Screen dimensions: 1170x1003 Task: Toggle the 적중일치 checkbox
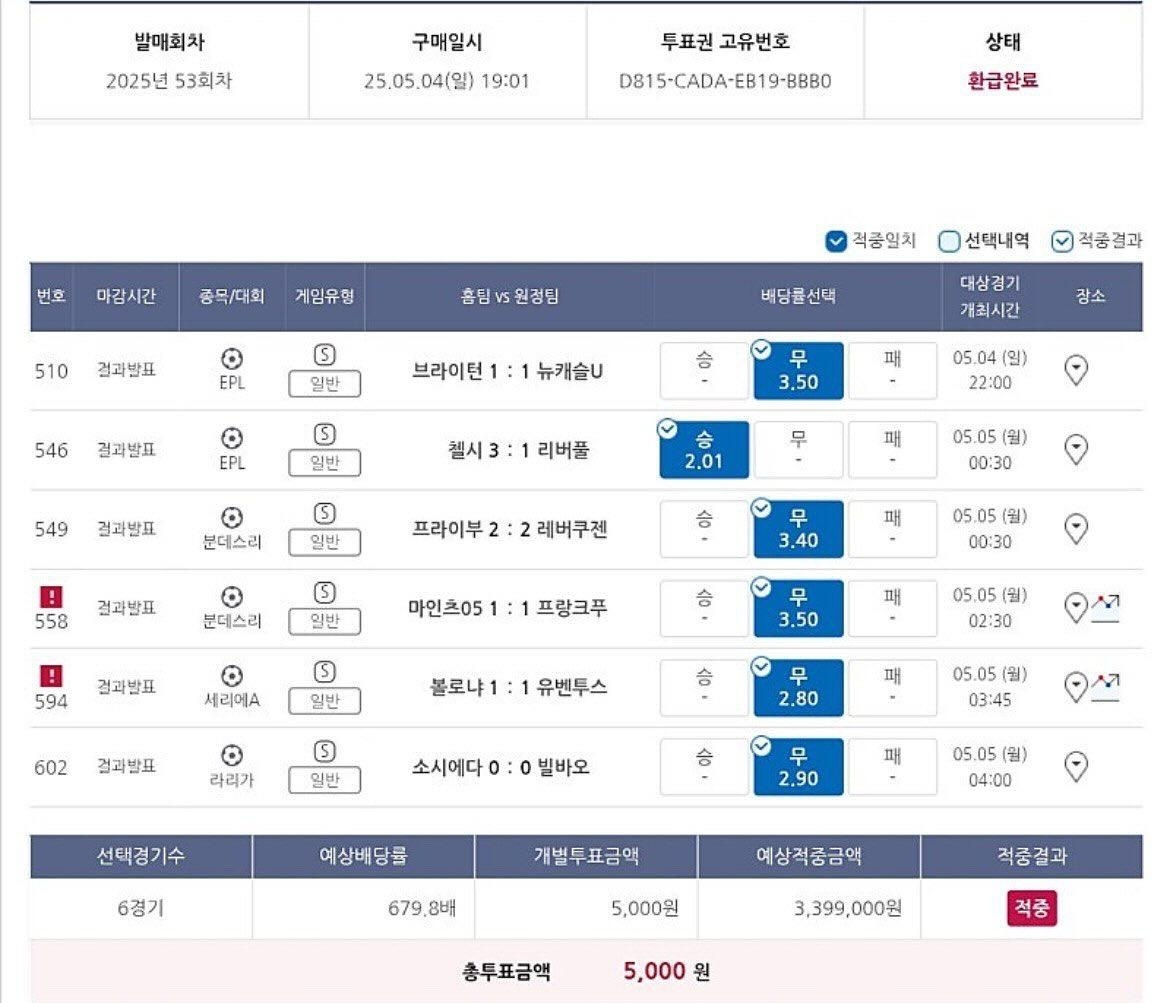click(x=836, y=241)
